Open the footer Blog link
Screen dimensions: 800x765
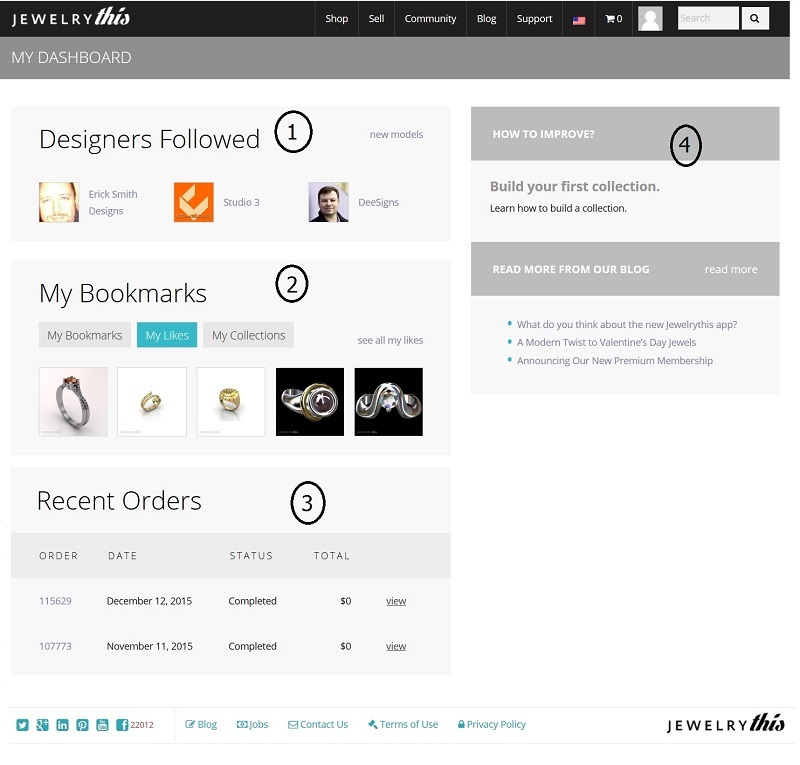tap(201, 725)
